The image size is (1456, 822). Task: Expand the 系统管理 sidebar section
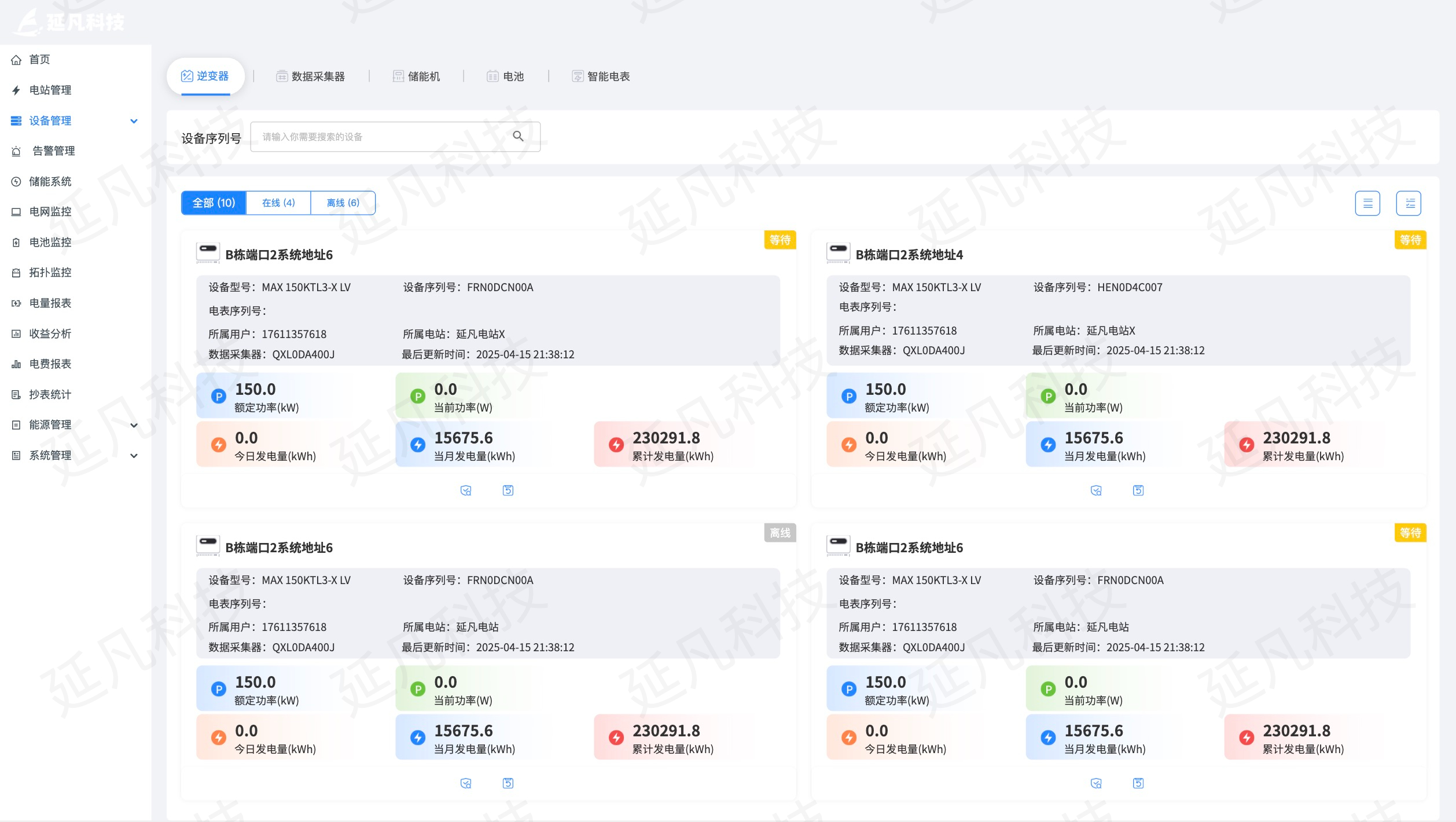pos(134,455)
